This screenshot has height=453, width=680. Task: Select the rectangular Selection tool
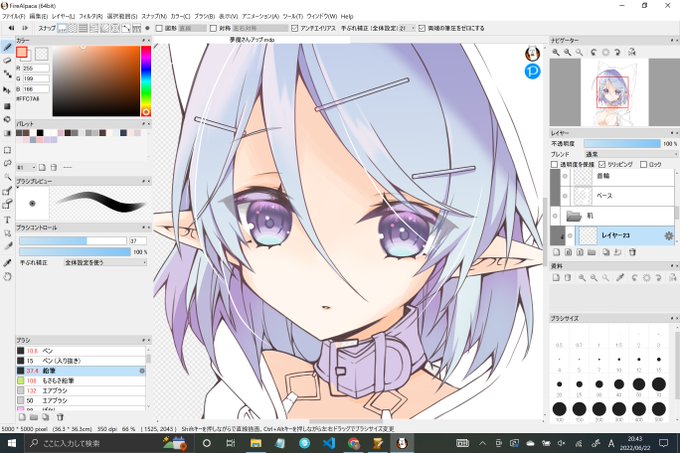[x=7, y=150]
